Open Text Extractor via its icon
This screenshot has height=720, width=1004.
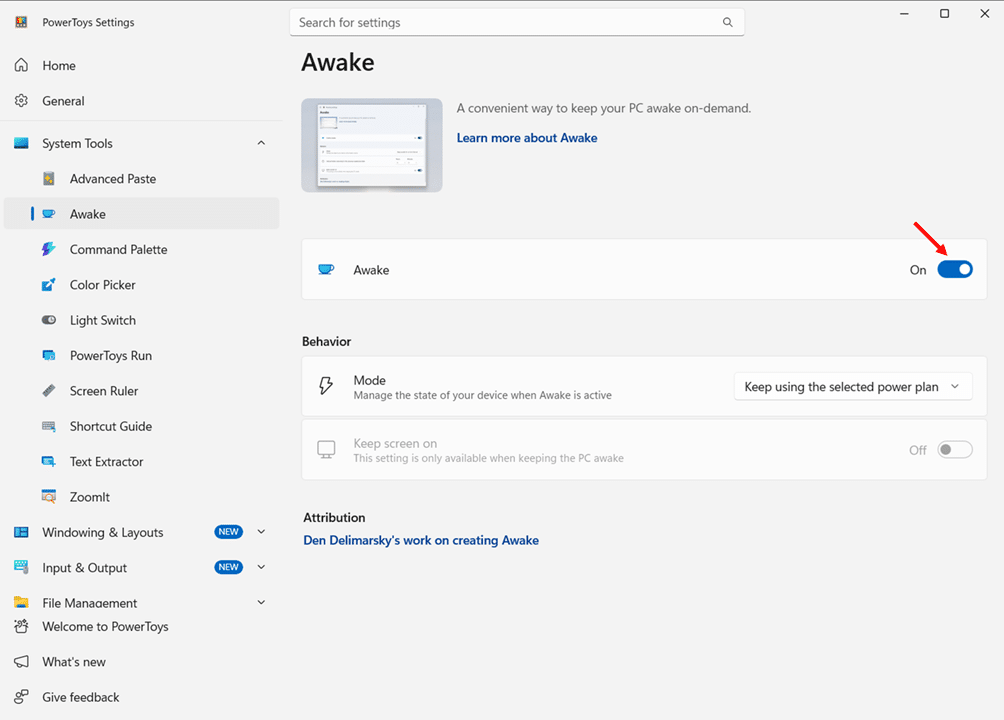[x=49, y=461]
